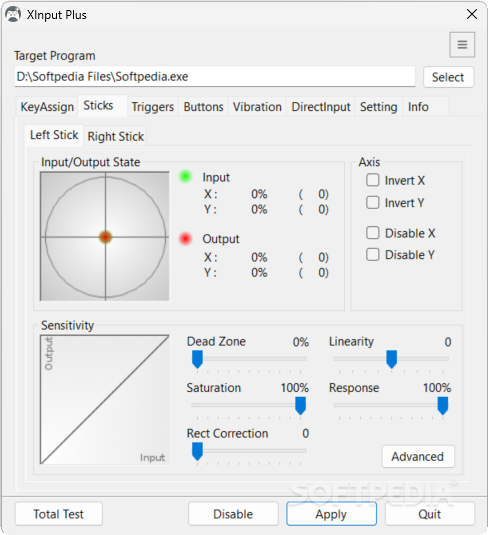
Task: Click the Linearity slider handle
Action: (x=391, y=359)
